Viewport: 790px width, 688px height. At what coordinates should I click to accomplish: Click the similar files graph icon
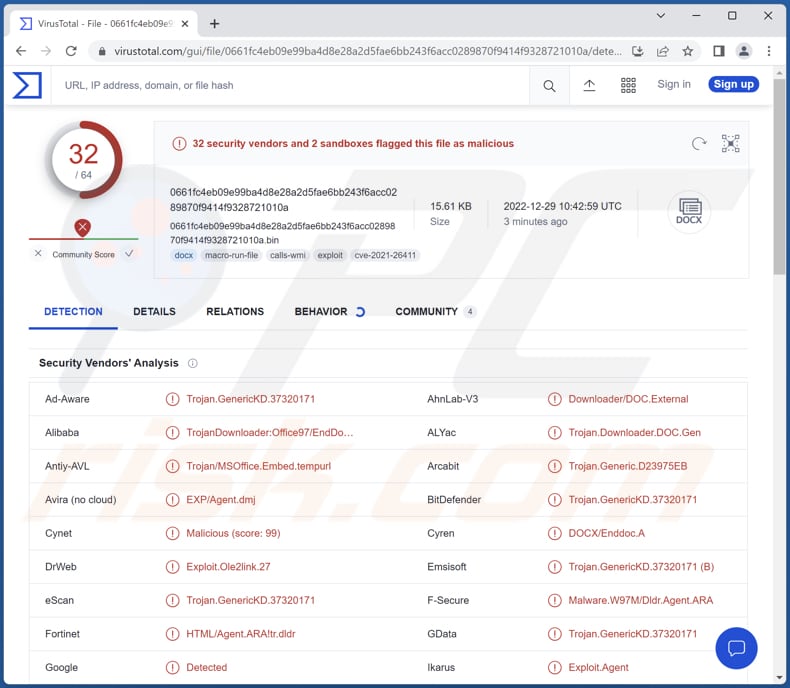pos(731,144)
